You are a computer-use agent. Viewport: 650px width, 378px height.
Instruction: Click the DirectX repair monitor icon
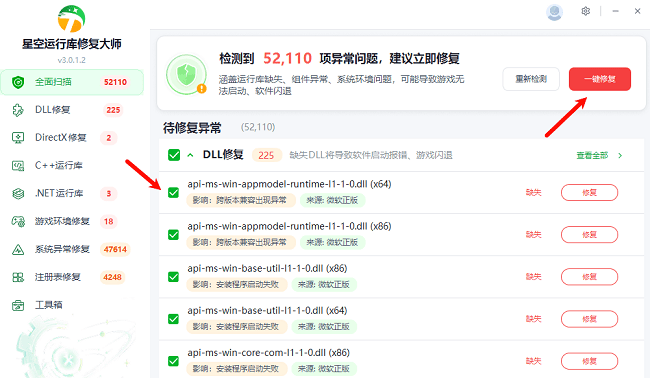click(18, 138)
